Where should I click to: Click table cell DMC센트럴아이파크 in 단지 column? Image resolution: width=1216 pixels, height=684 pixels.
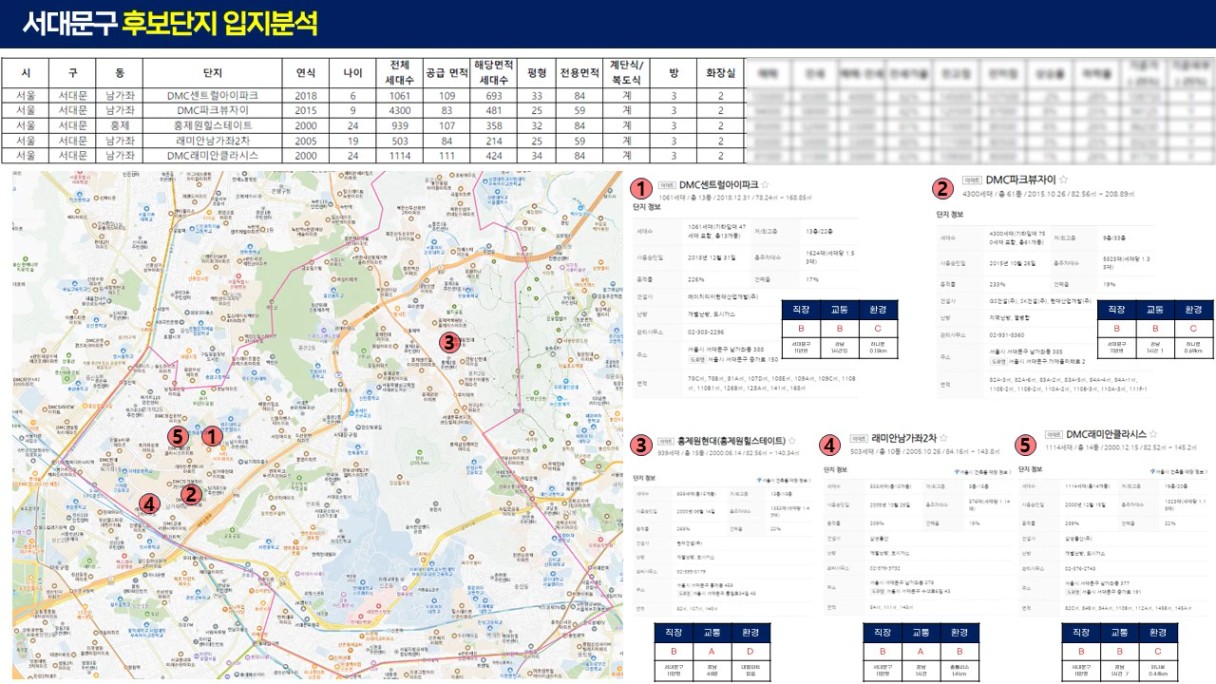(x=212, y=95)
